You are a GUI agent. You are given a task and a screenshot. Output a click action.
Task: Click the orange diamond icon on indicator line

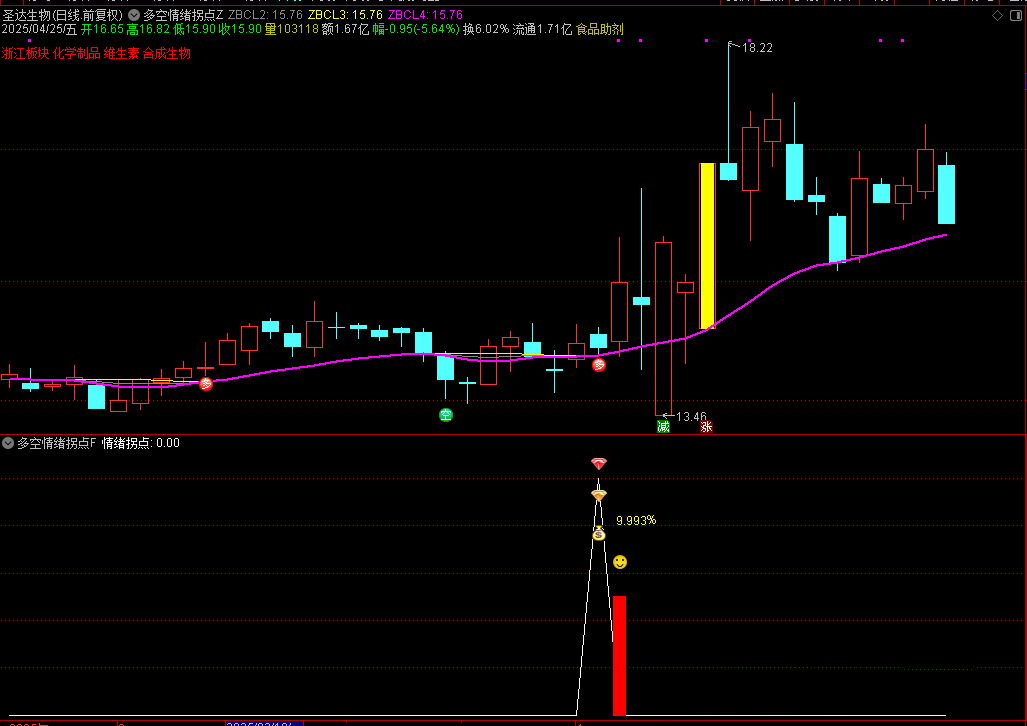click(x=598, y=495)
